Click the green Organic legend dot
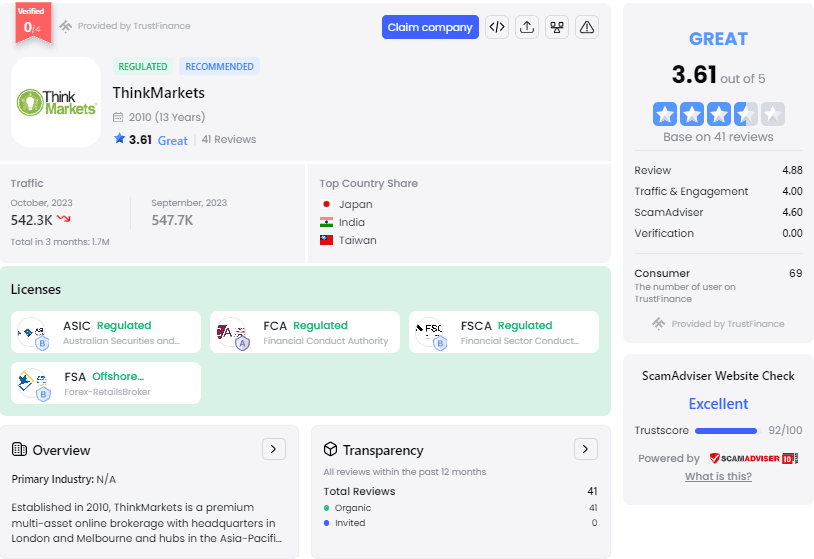Image resolution: width=814 pixels, height=559 pixels. pyautogui.click(x=327, y=508)
